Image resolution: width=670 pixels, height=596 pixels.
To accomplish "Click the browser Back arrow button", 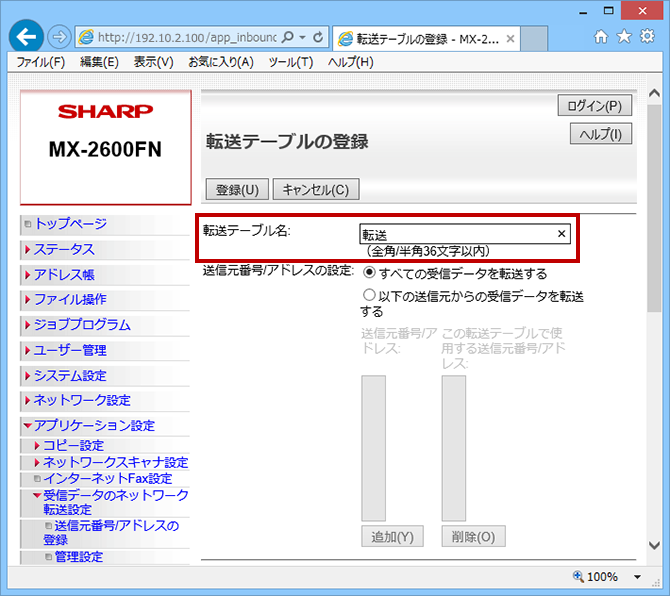I will pos(27,37).
